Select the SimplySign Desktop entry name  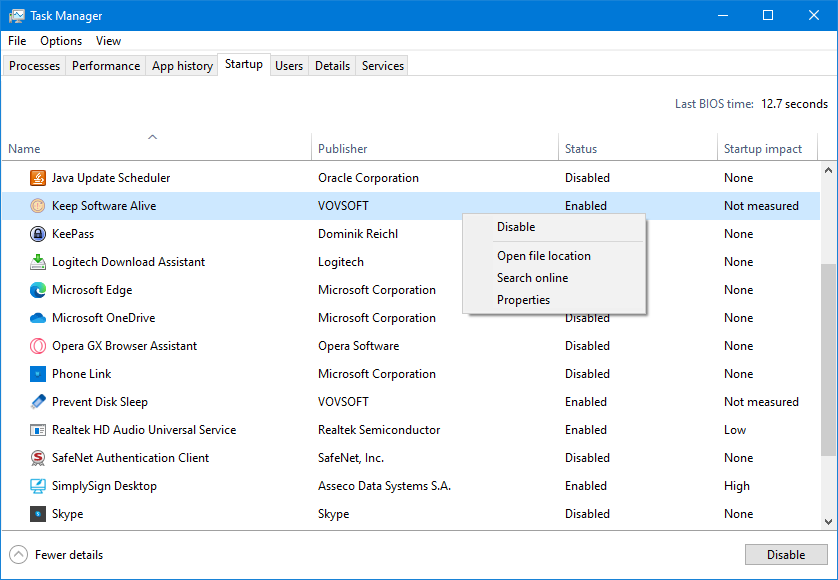104,486
